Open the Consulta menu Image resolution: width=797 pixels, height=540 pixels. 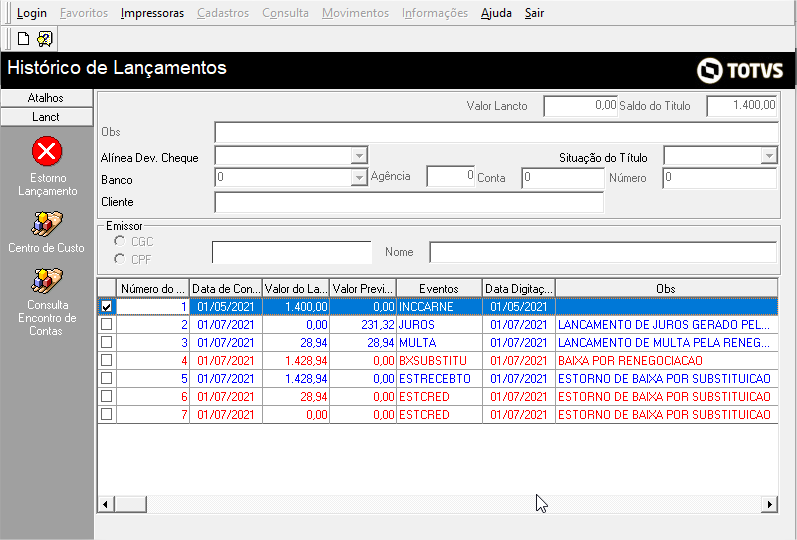click(285, 13)
